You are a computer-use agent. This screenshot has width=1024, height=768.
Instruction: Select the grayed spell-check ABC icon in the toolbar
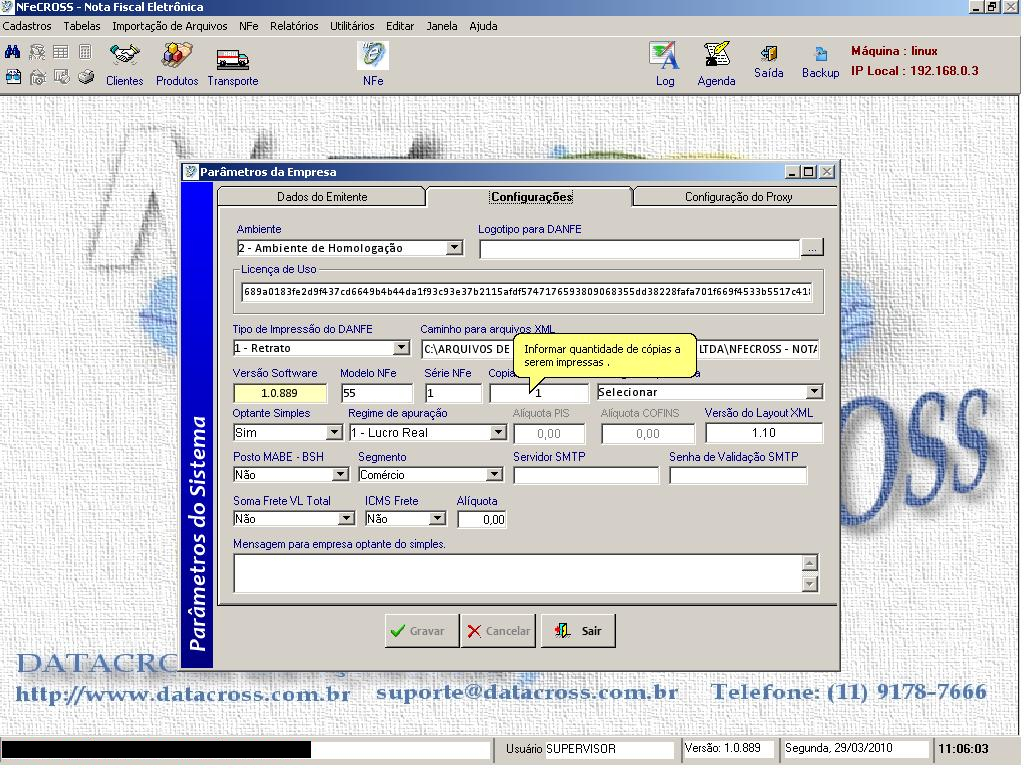[37, 52]
